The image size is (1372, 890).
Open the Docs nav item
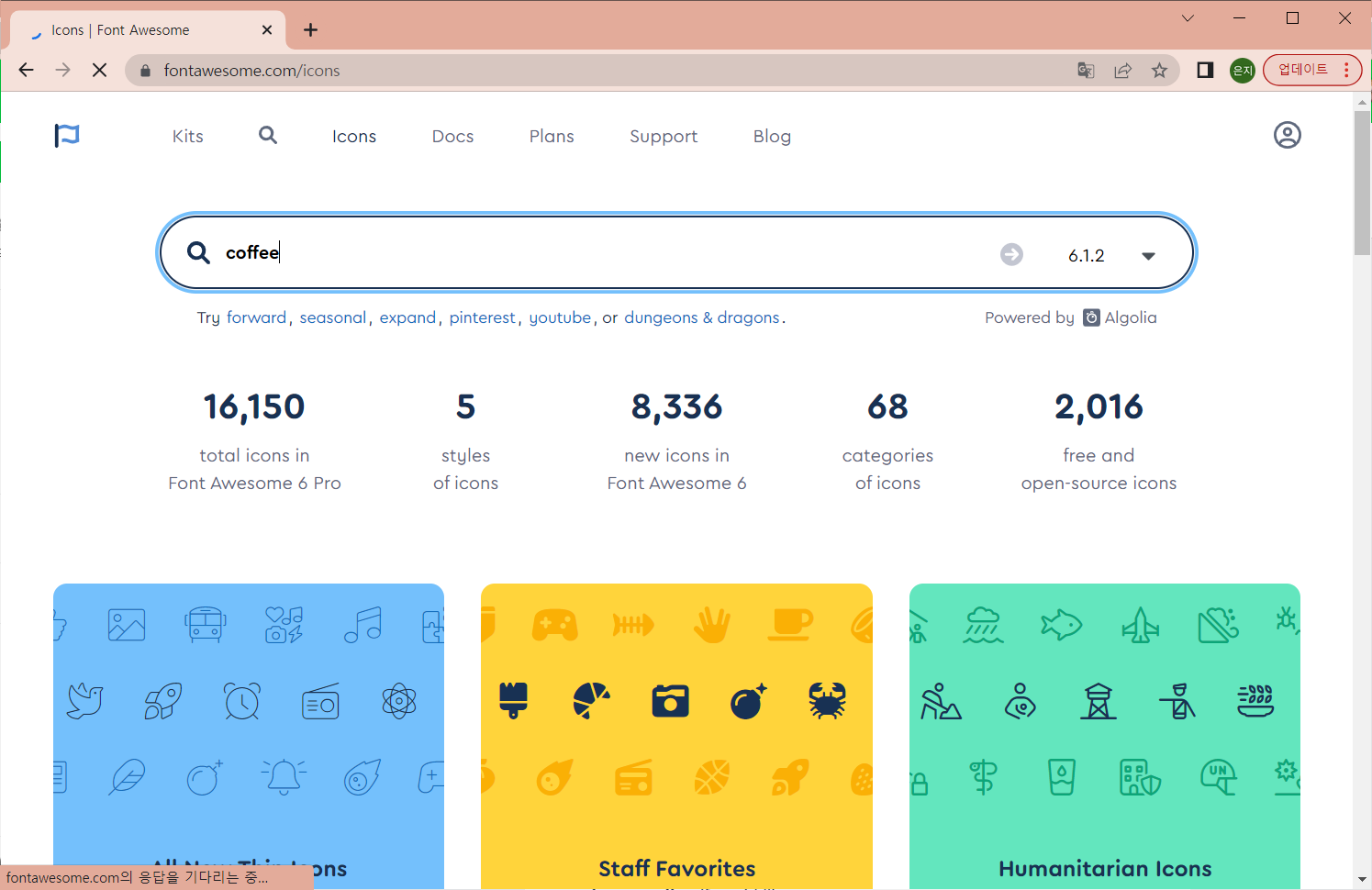(453, 136)
